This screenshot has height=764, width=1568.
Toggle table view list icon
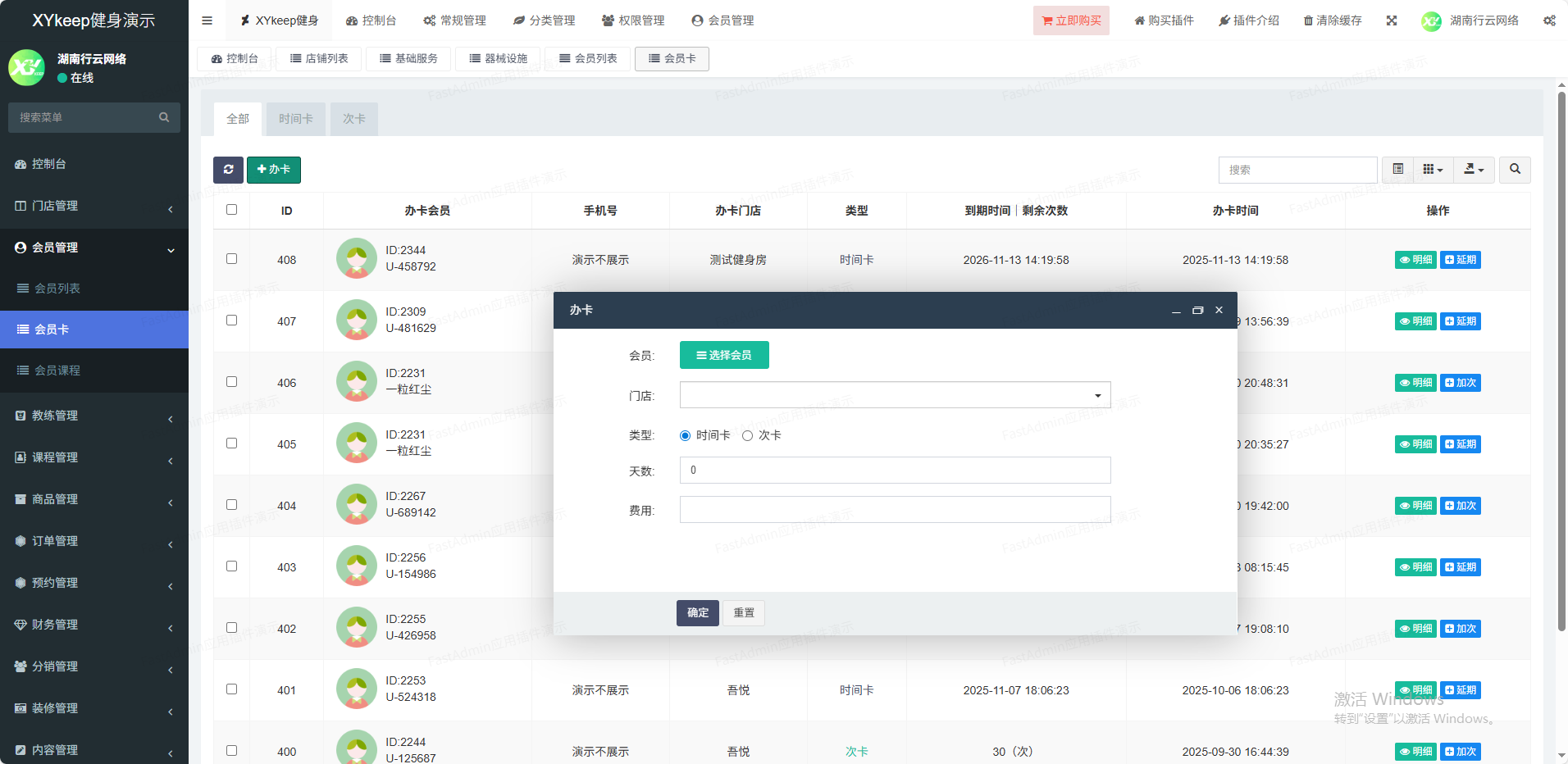point(1398,170)
